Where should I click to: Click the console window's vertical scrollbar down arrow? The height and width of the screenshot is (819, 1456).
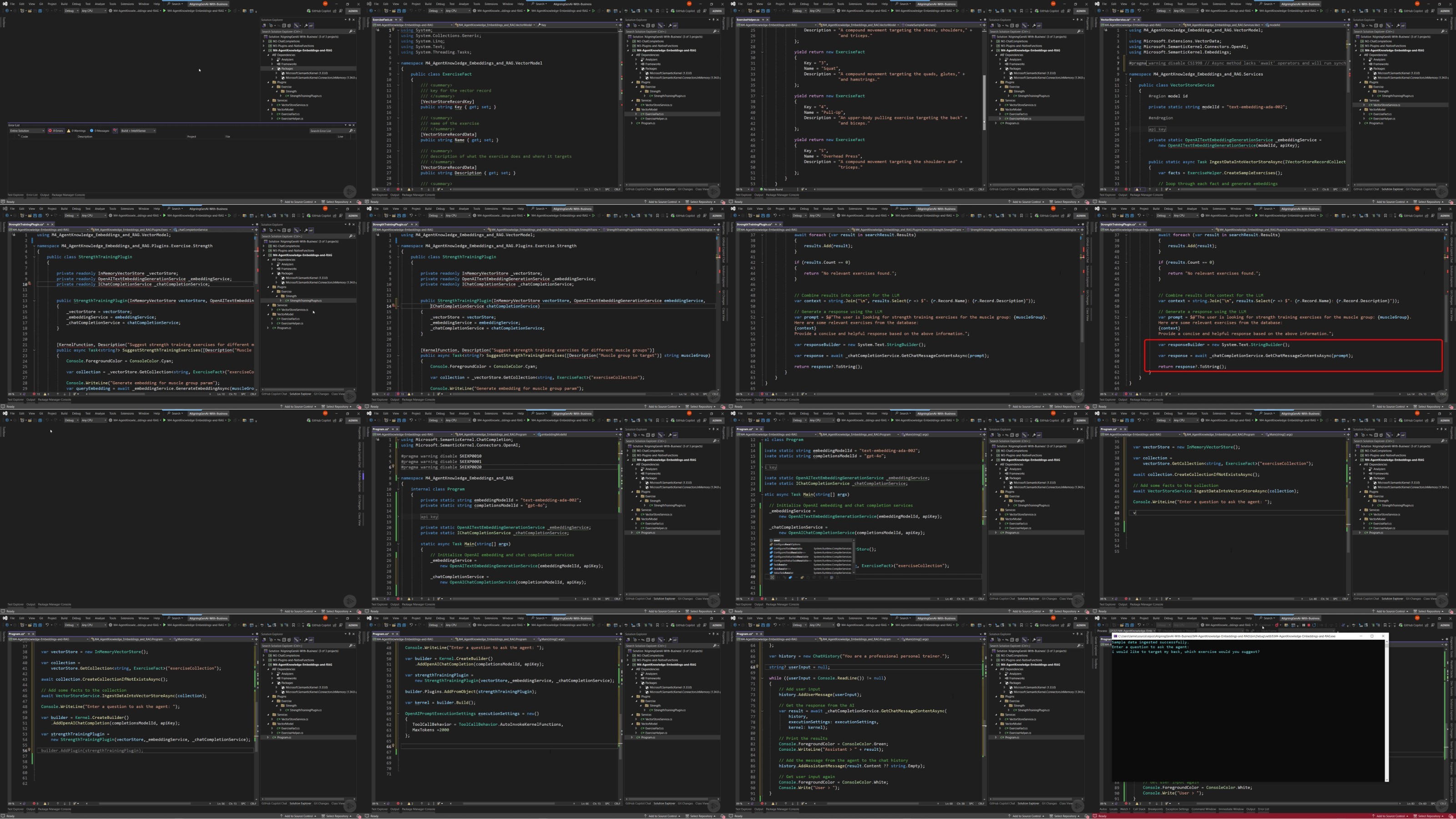tap(1387, 780)
